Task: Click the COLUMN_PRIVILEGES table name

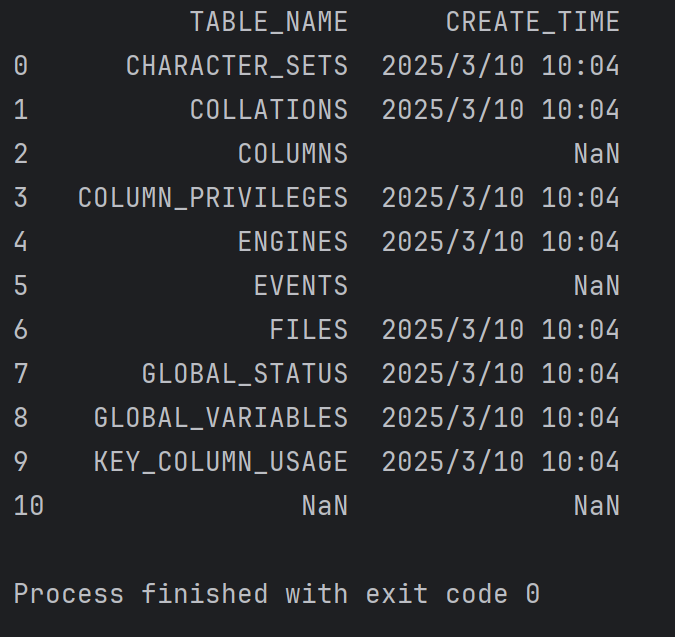Action: click(x=212, y=198)
